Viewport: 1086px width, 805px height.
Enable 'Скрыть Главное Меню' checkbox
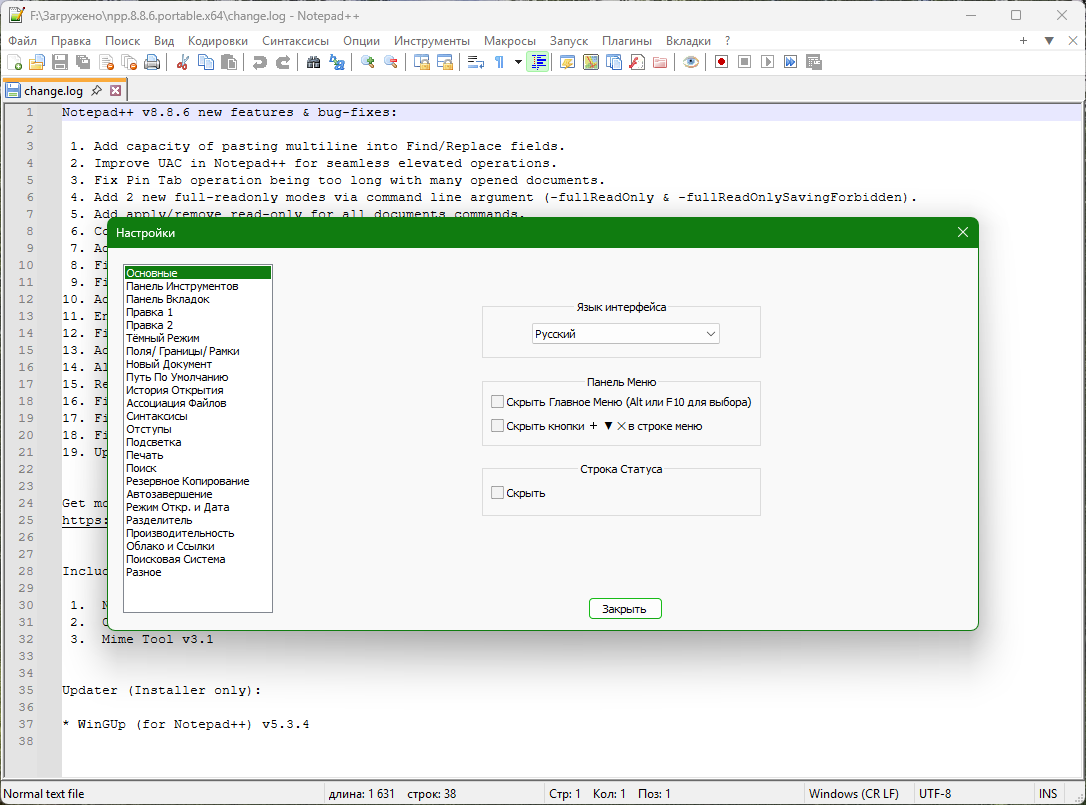click(x=497, y=402)
